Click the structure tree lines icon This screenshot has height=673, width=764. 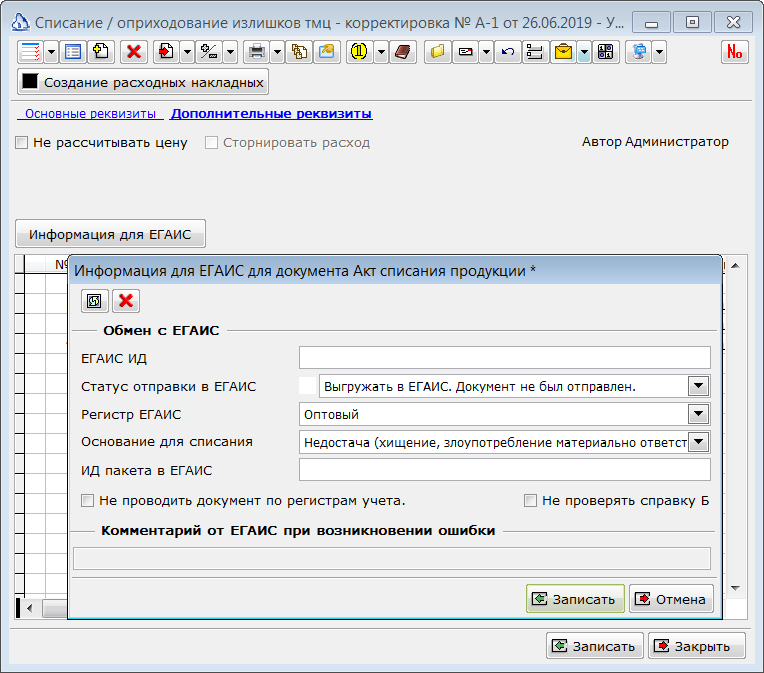[x=535, y=52]
